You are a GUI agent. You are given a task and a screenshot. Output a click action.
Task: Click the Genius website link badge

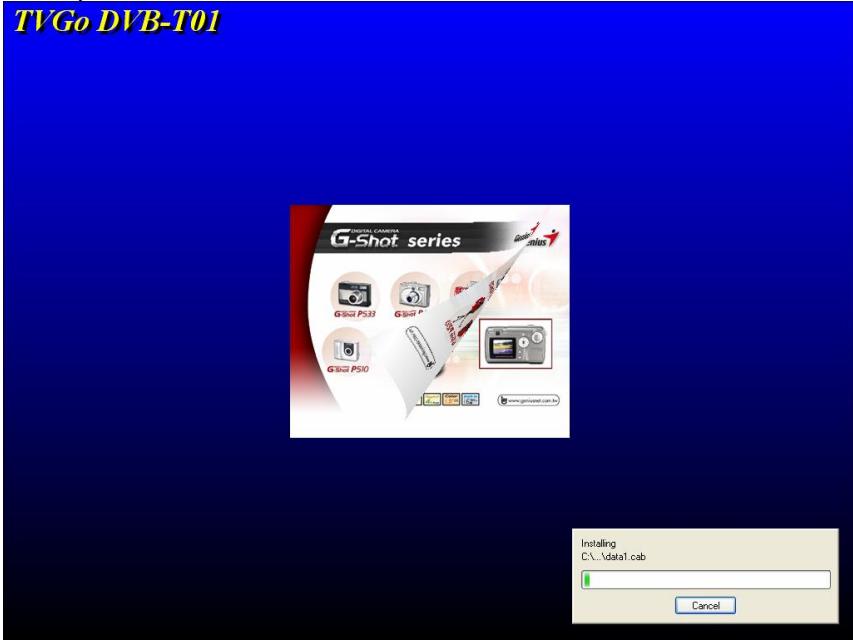529,400
